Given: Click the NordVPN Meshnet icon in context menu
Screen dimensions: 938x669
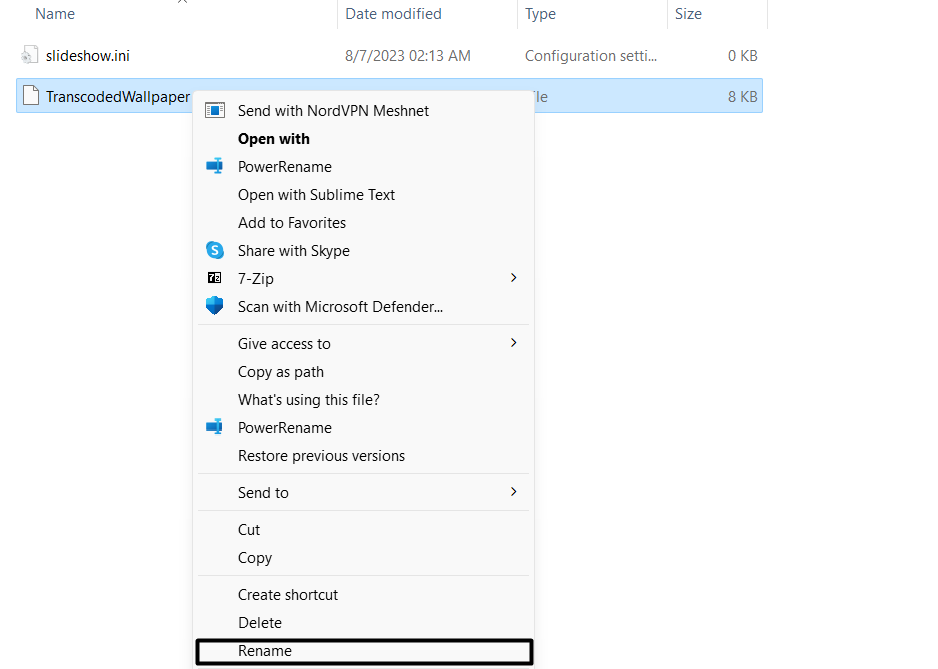Looking at the screenshot, I should pyautogui.click(x=214, y=110).
